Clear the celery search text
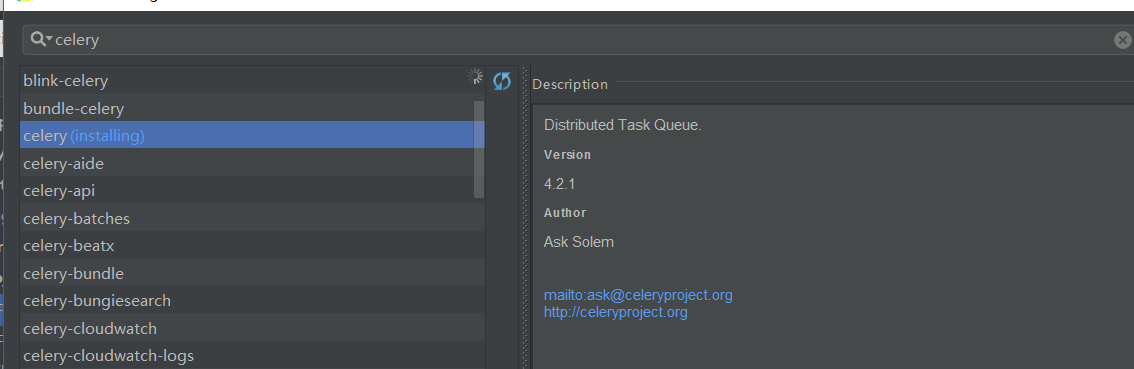This screenshot has height=369, width=1134. [x=1122, y=41]
